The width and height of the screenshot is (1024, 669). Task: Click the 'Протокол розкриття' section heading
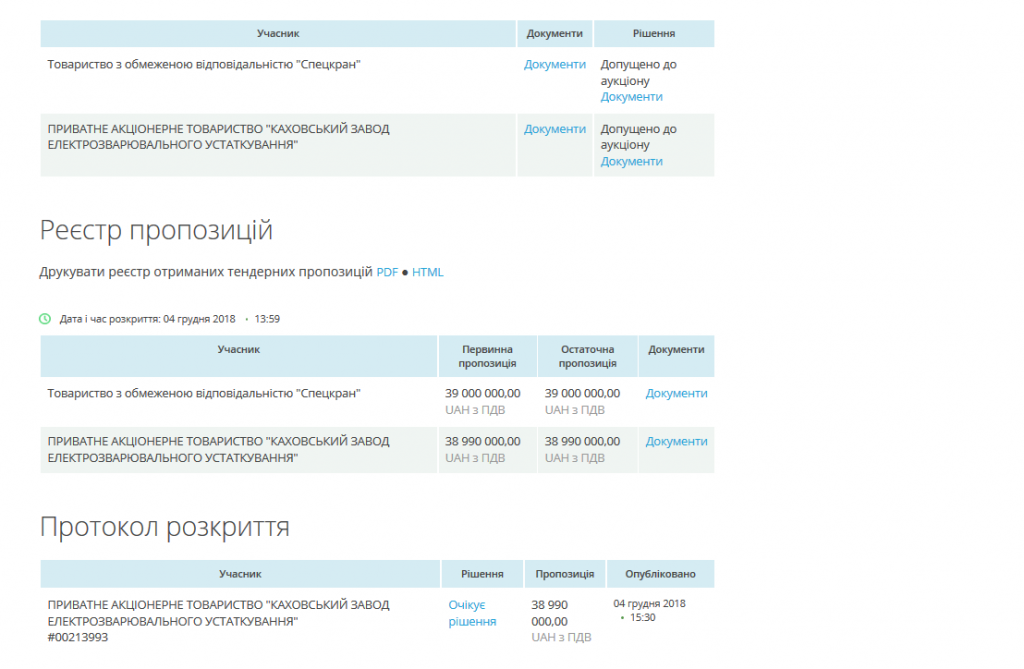[x=165, y=527]
